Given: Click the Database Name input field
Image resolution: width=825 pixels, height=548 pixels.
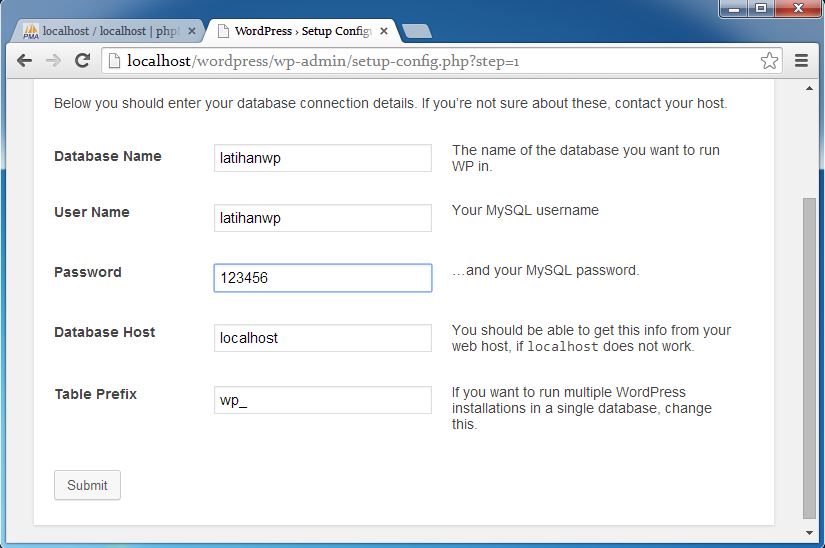Looking at the screenshot, I should tap(323, 158).
